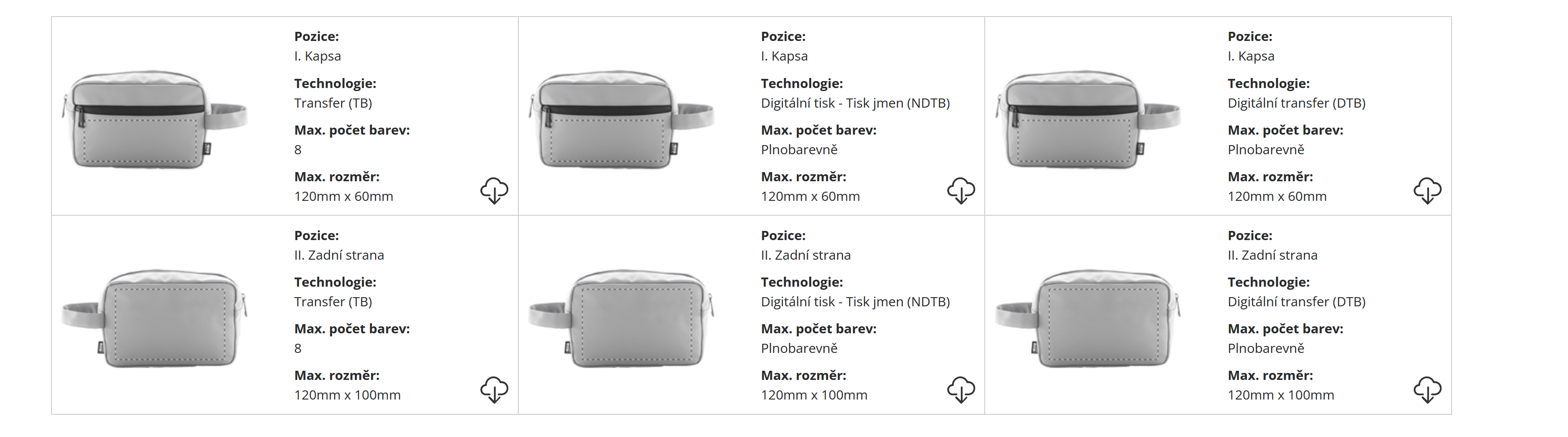This screenshot has height=437, width=1568.
Task: Download template for Kapsa Digitální tisk (NDTB)
Action: click(x=960, y=190)
